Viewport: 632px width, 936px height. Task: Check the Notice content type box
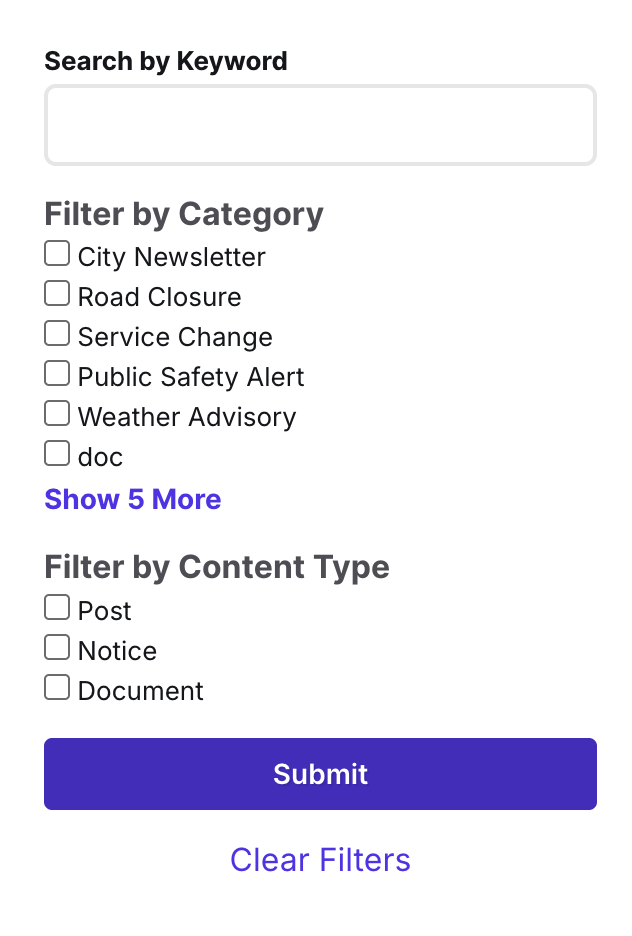click(x=56, y=647)
